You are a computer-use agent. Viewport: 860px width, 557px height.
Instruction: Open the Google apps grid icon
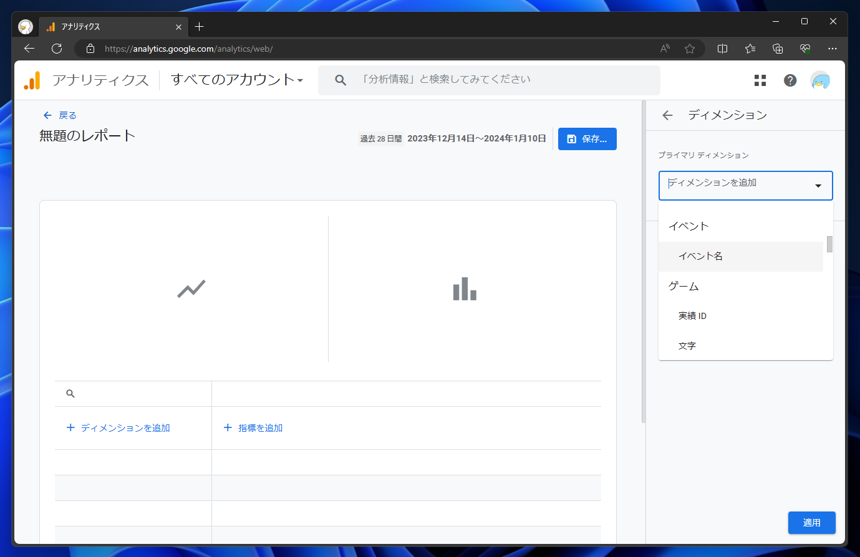760,81
